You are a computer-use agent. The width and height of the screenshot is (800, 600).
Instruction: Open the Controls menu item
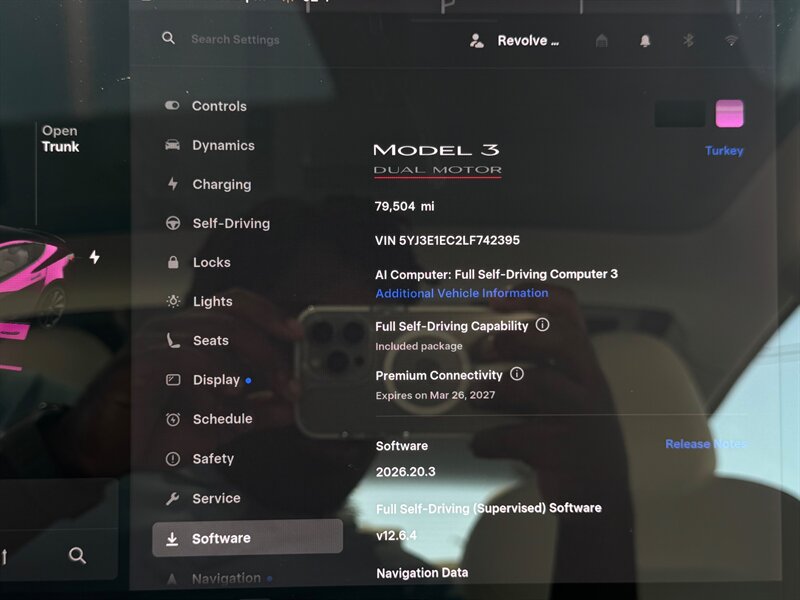219,106
